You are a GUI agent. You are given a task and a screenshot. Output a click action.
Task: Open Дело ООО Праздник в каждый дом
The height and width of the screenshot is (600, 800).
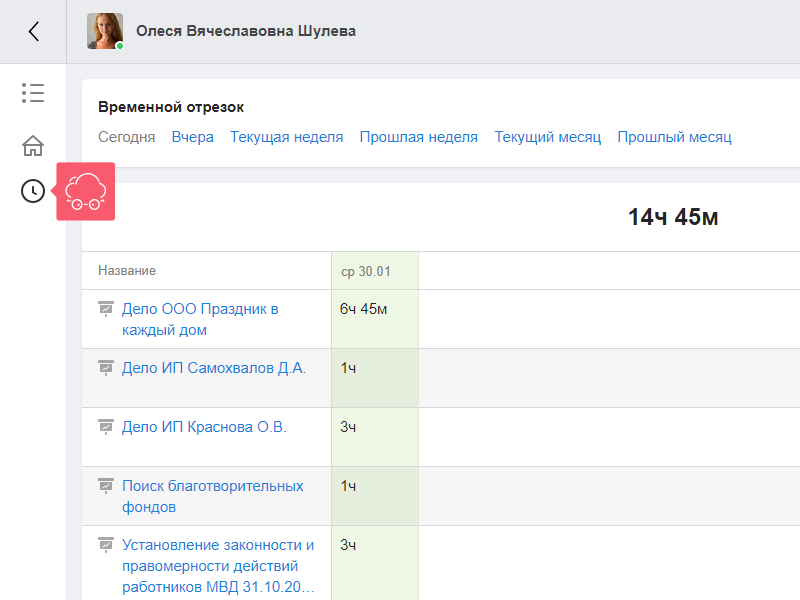(x=200, y=319)
